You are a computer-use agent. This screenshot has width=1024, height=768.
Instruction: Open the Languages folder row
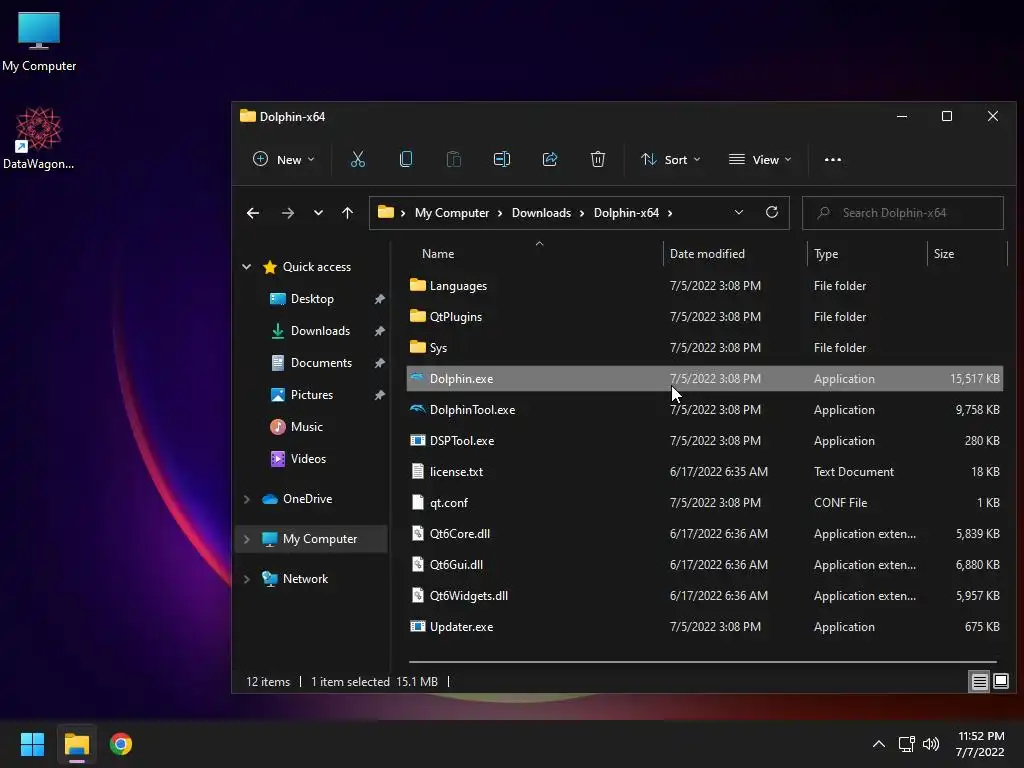pyautogui.click(x=704, y=286)
